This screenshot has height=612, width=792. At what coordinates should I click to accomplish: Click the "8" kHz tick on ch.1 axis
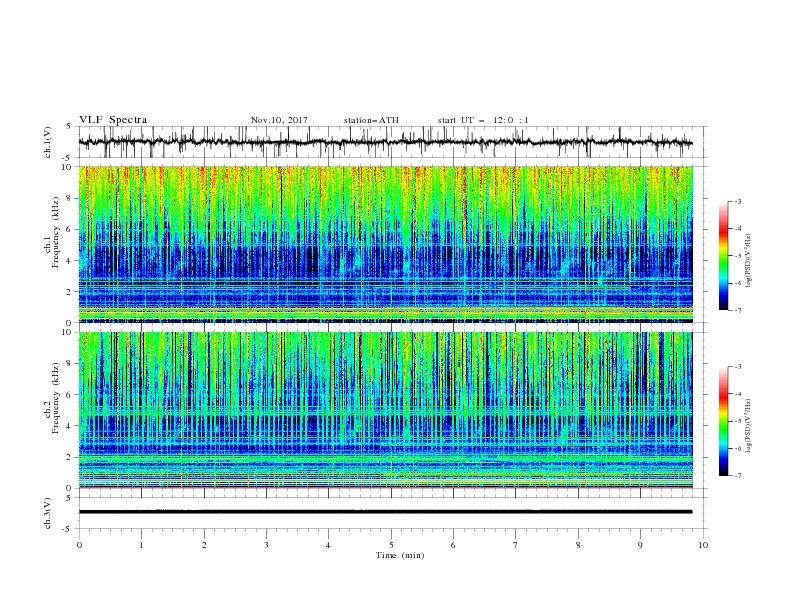[70, 198]
